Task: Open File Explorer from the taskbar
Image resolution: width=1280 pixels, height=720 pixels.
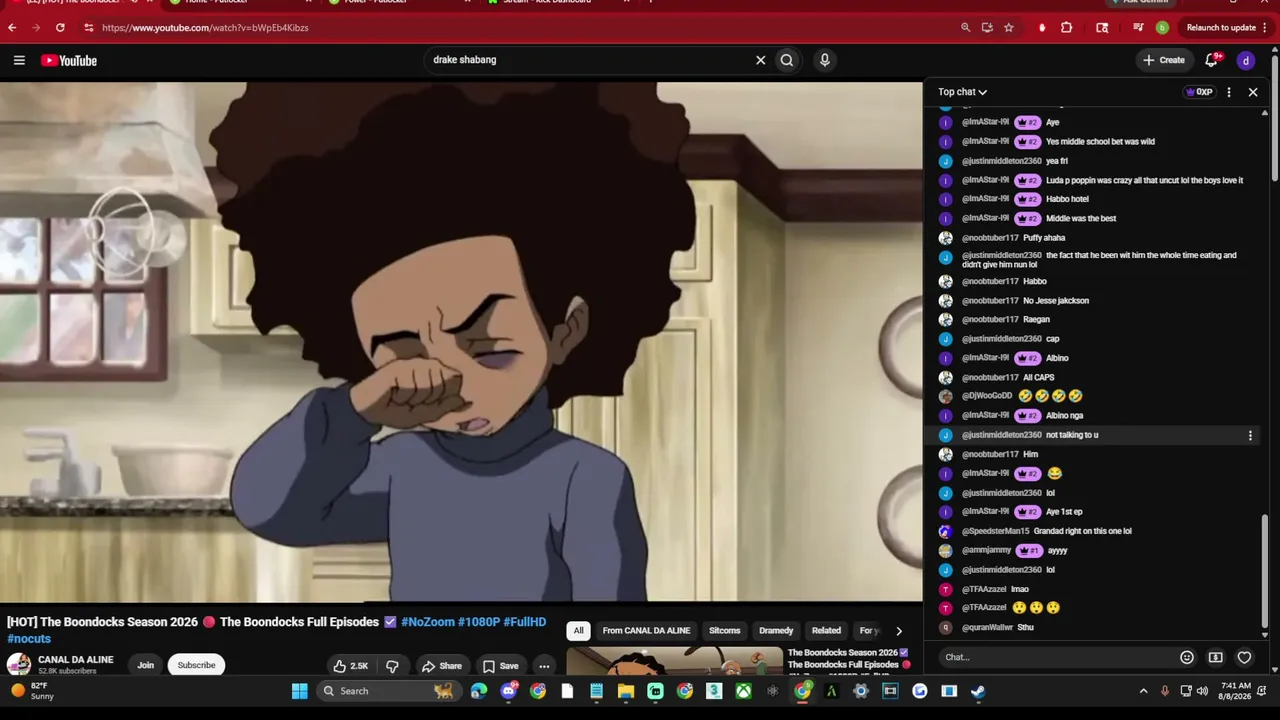Action: [x=626, y=691]
